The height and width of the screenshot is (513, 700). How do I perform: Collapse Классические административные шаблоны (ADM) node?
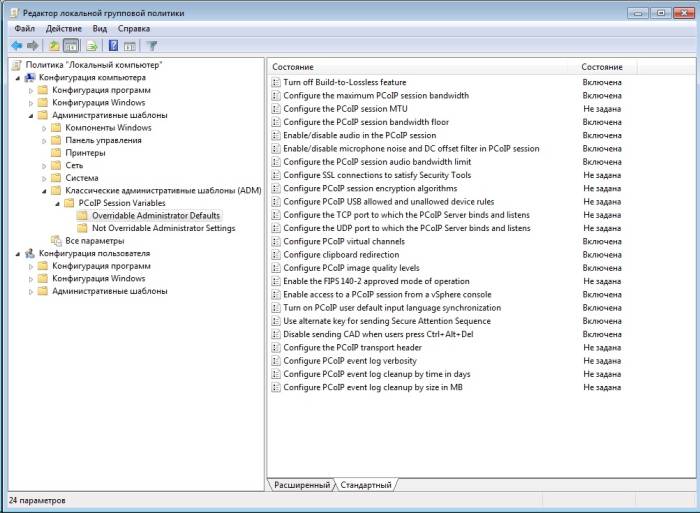(x=44, y=191)
